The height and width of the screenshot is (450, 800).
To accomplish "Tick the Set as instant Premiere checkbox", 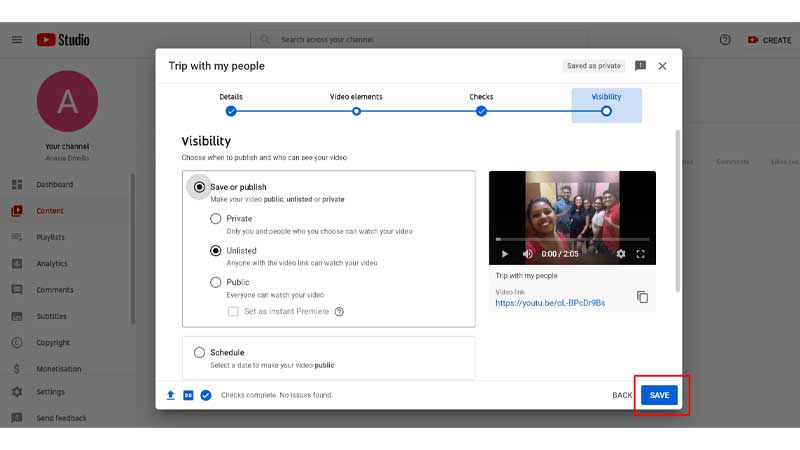I will click(x=233, y=311).
